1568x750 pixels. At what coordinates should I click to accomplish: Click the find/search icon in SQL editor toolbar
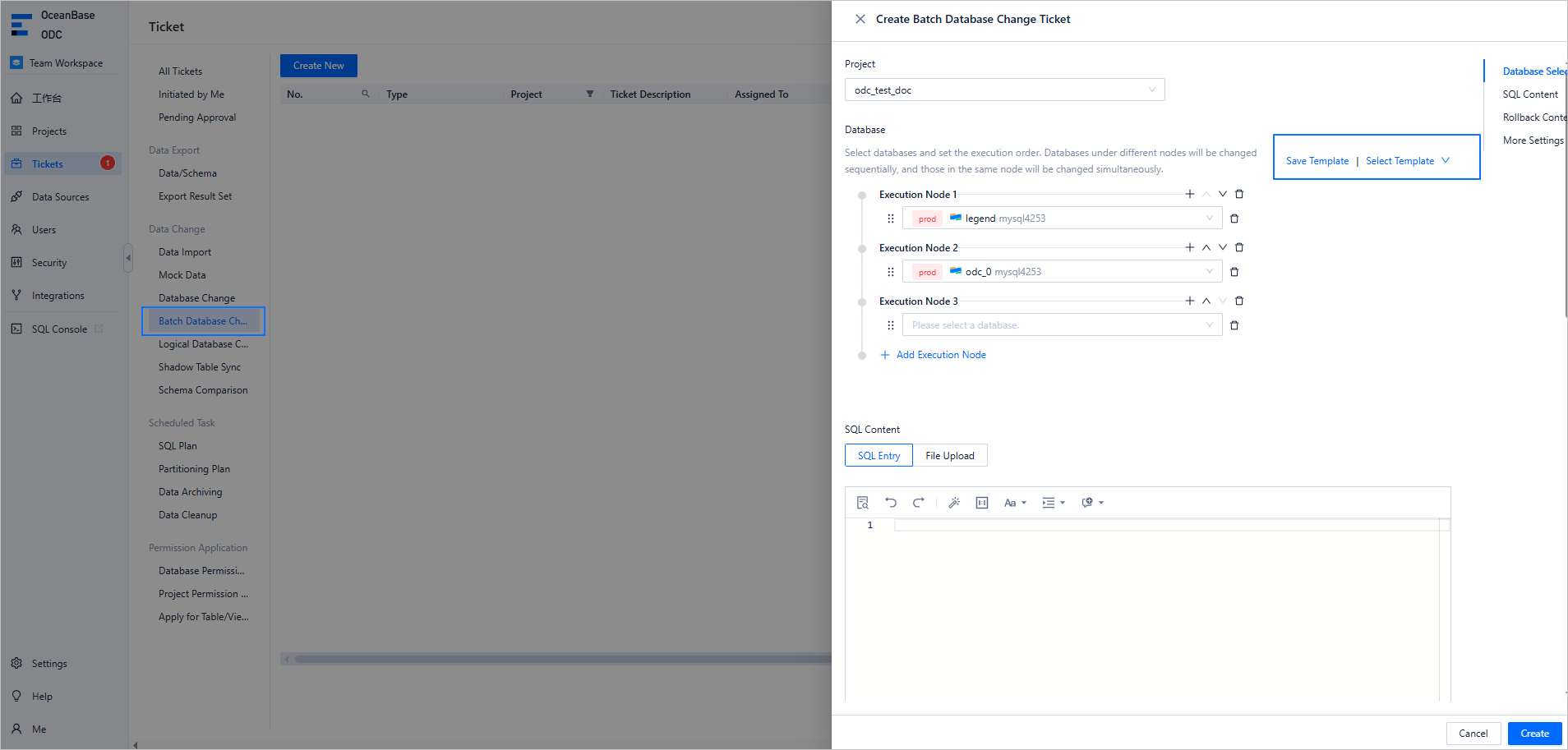tap(862, 503)
